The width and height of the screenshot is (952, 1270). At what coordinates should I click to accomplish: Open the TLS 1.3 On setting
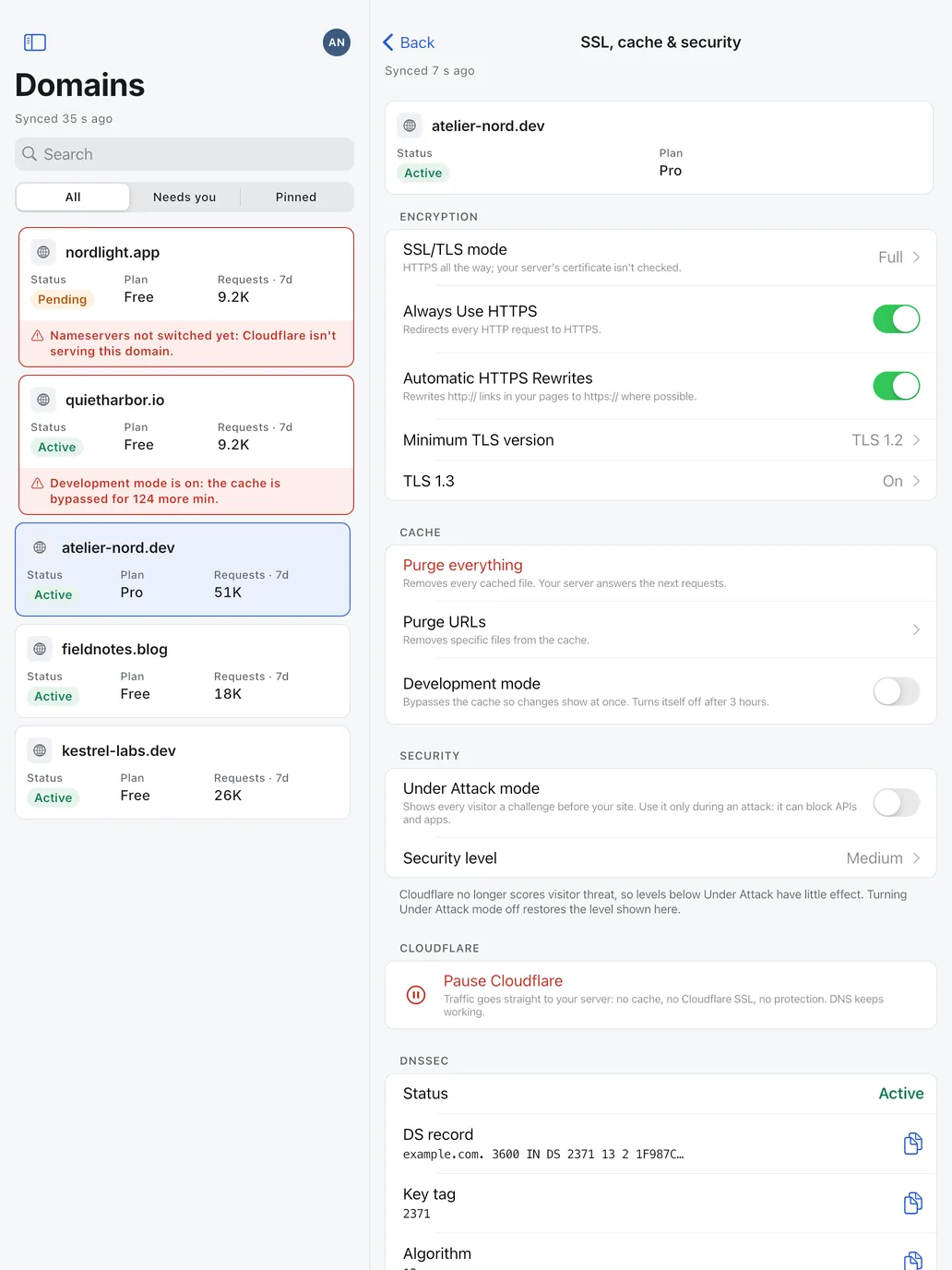coord(660,481)
